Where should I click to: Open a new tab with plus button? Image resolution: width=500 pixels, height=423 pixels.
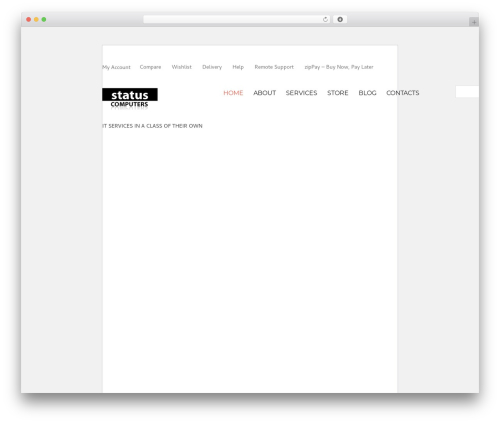[x=474, y=22]
